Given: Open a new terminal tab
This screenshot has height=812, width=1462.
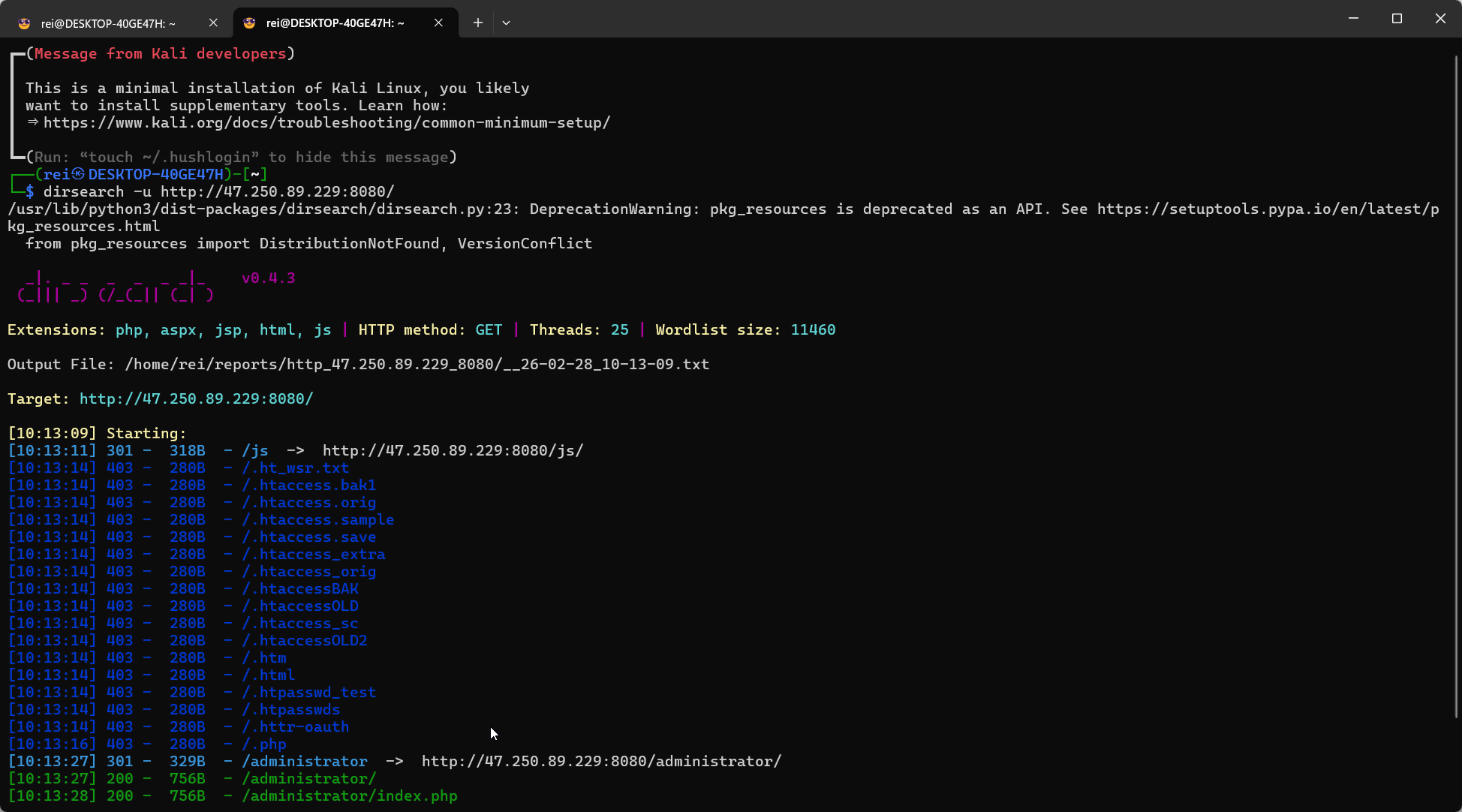Looking at the screenshot, I should pyautogui.click(x=477, y=23).
